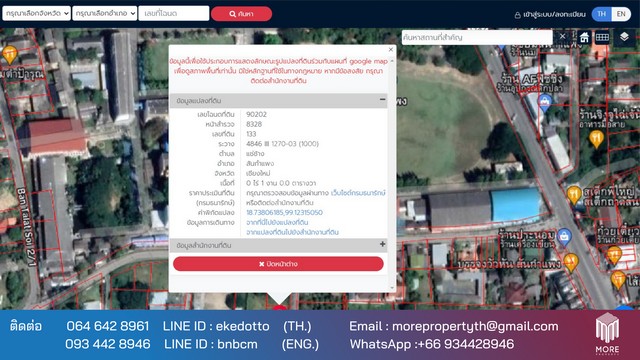
Task: Click the red ค้นหา search button
Action: pyautogui.click(x=242, y=14)
